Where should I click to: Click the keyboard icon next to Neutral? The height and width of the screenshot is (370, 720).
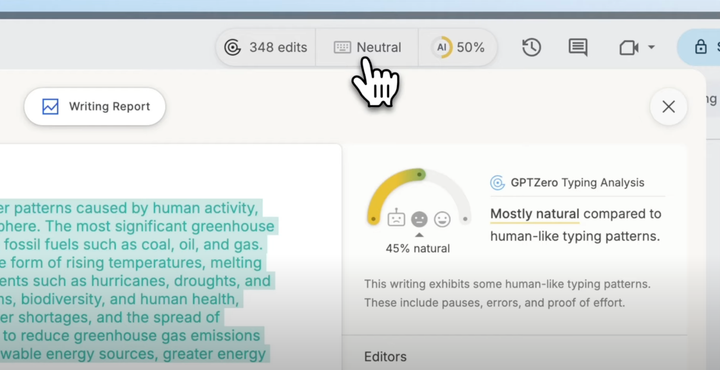(x=342, y=47)
